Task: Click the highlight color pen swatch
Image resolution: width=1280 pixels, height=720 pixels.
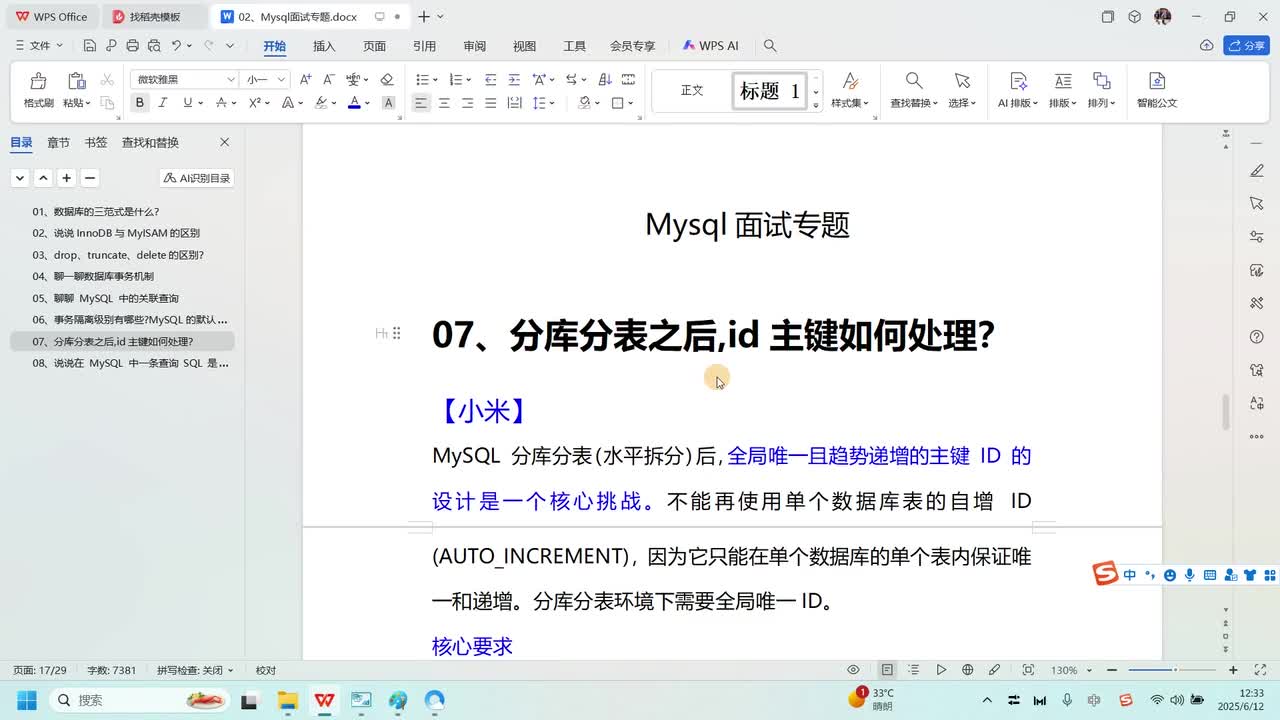Action: point(321,103)
